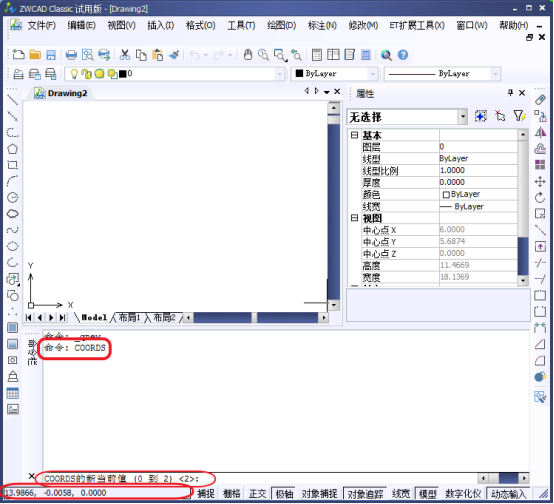
Task: Toggle 模型 model space button in status bar
Action: coord(428,493)
